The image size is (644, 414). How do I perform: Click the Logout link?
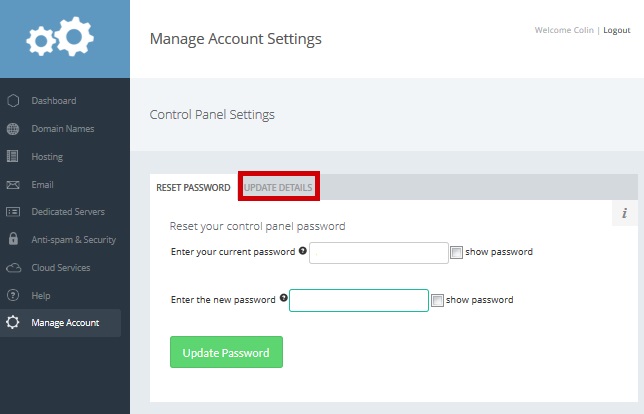pos(616,30)
